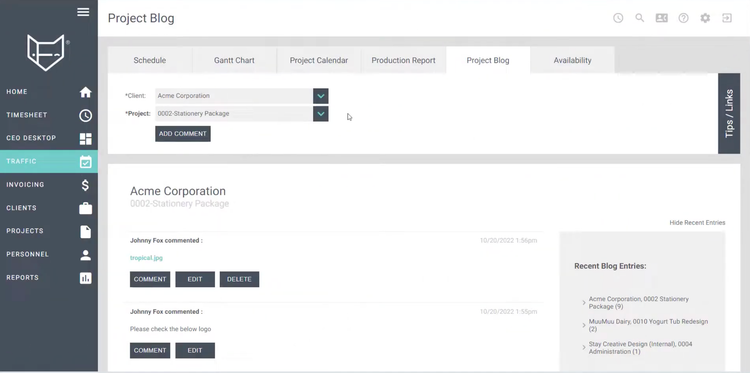750x373 pixels.
Task: Click the Acme Corporation blog heading
Action: 178,191
